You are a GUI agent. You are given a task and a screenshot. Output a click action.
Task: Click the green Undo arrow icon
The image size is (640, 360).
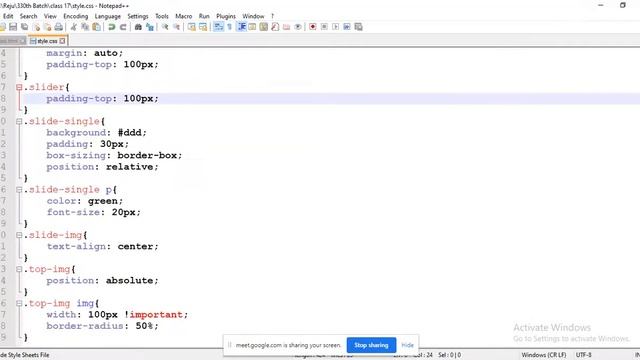[111, 27]
